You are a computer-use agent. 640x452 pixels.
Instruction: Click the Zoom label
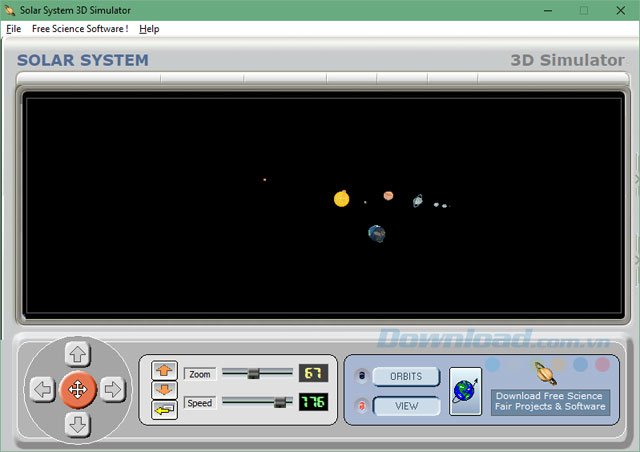pyautogui.click(x=200, y=374)
